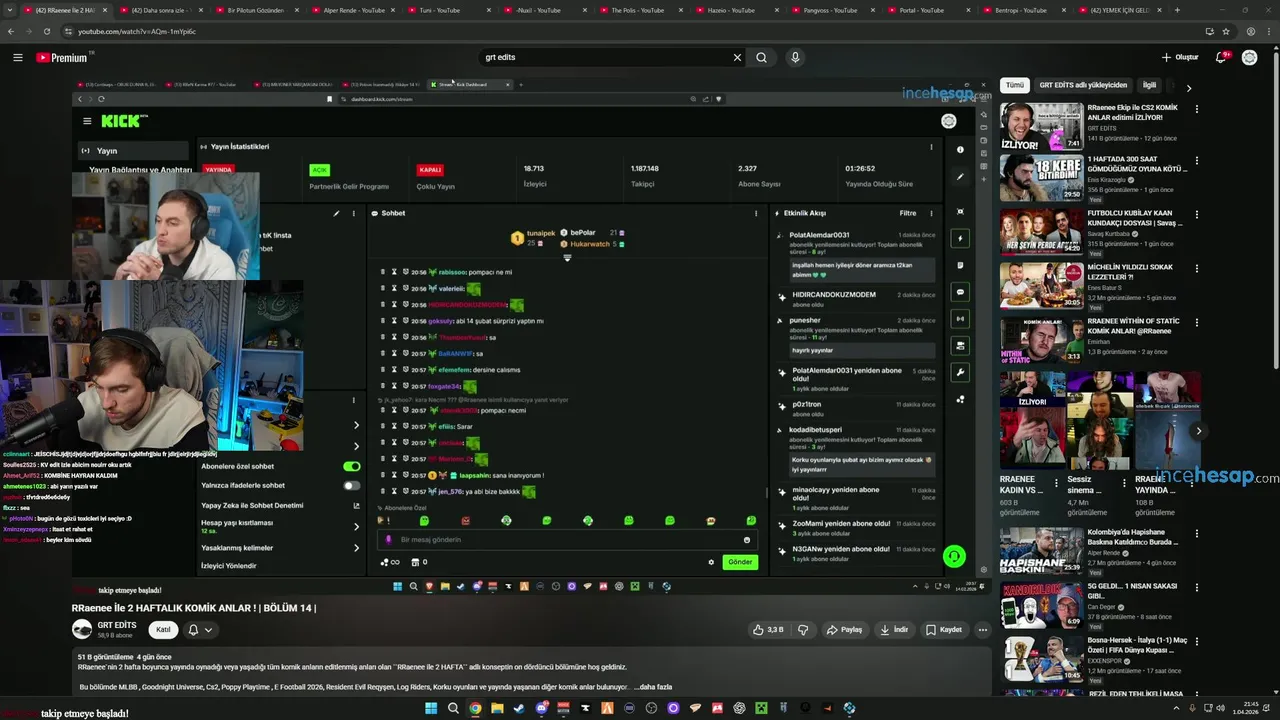
Task: Like the video showing 3,3 B
Action: click(768, 630)
